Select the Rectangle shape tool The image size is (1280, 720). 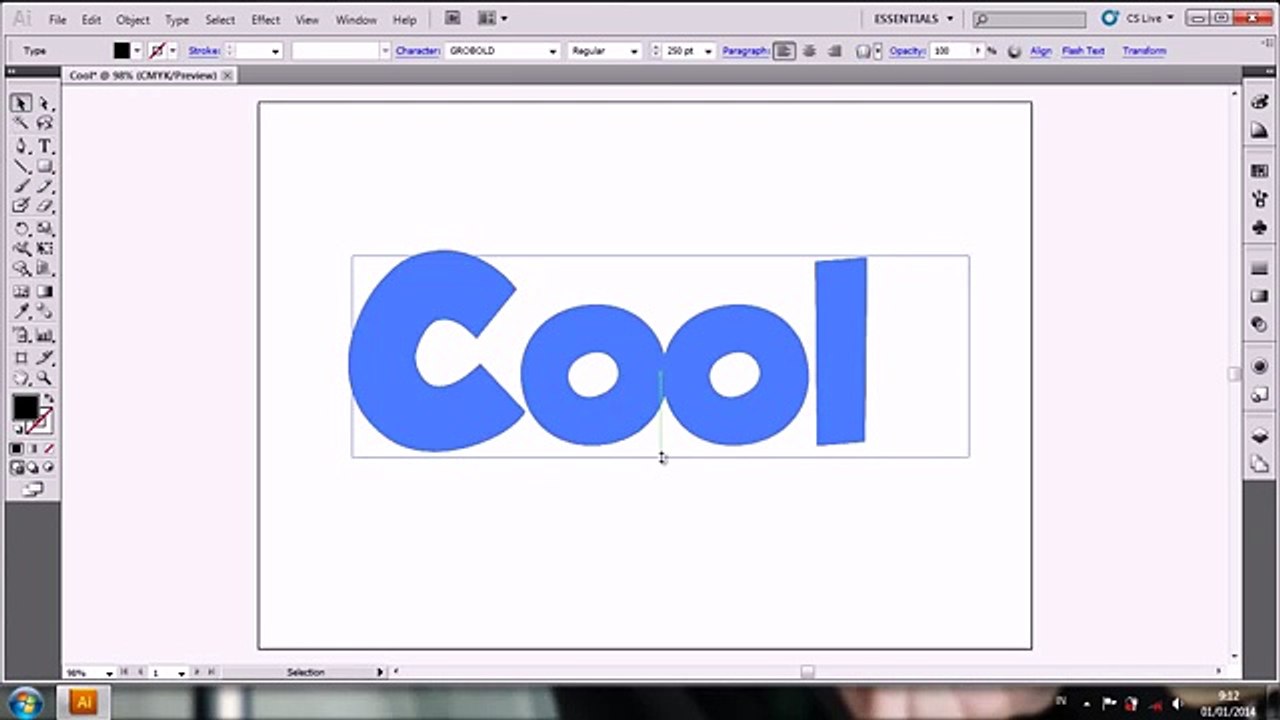click(x=44, y=166)
